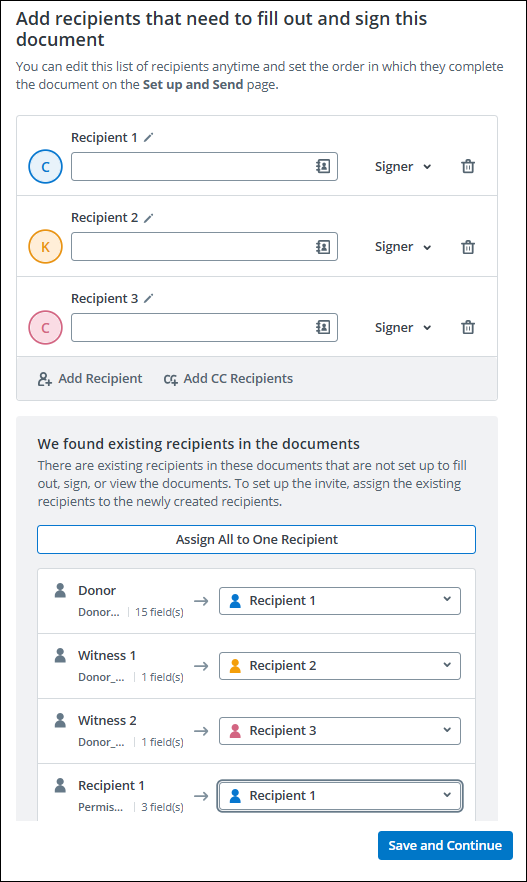Open Signer role dropdown for Recipient 3
The width and height of the screenshot is (527, 882).
pos(403,327)
